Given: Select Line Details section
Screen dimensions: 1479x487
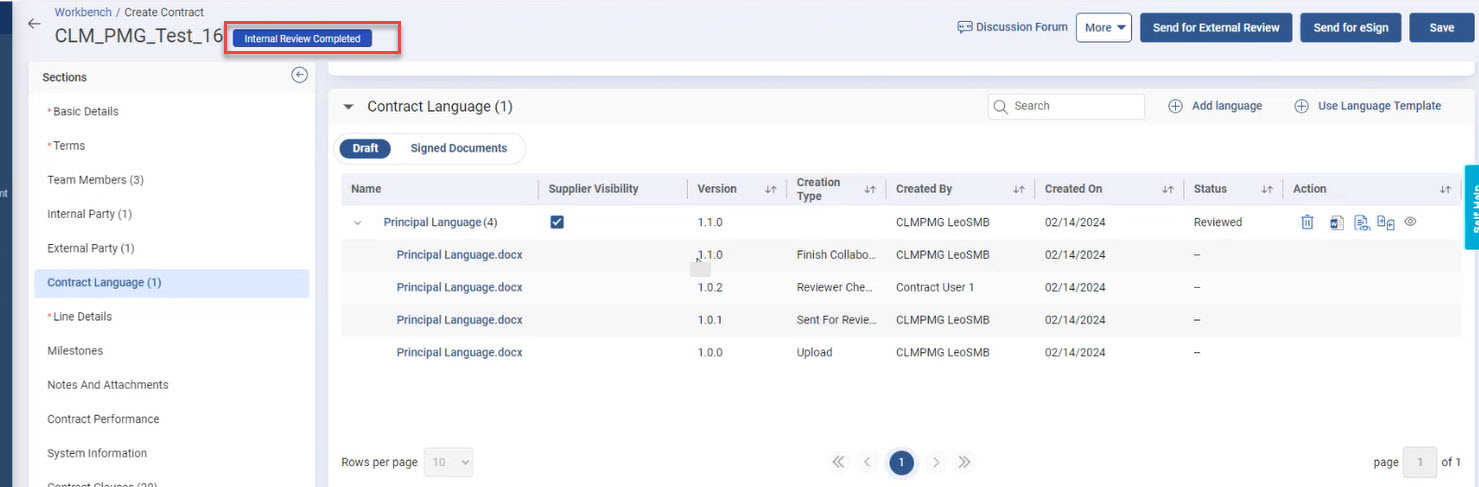Looking at the screenshot, I should pyautogui.click(x=82, y=317).
